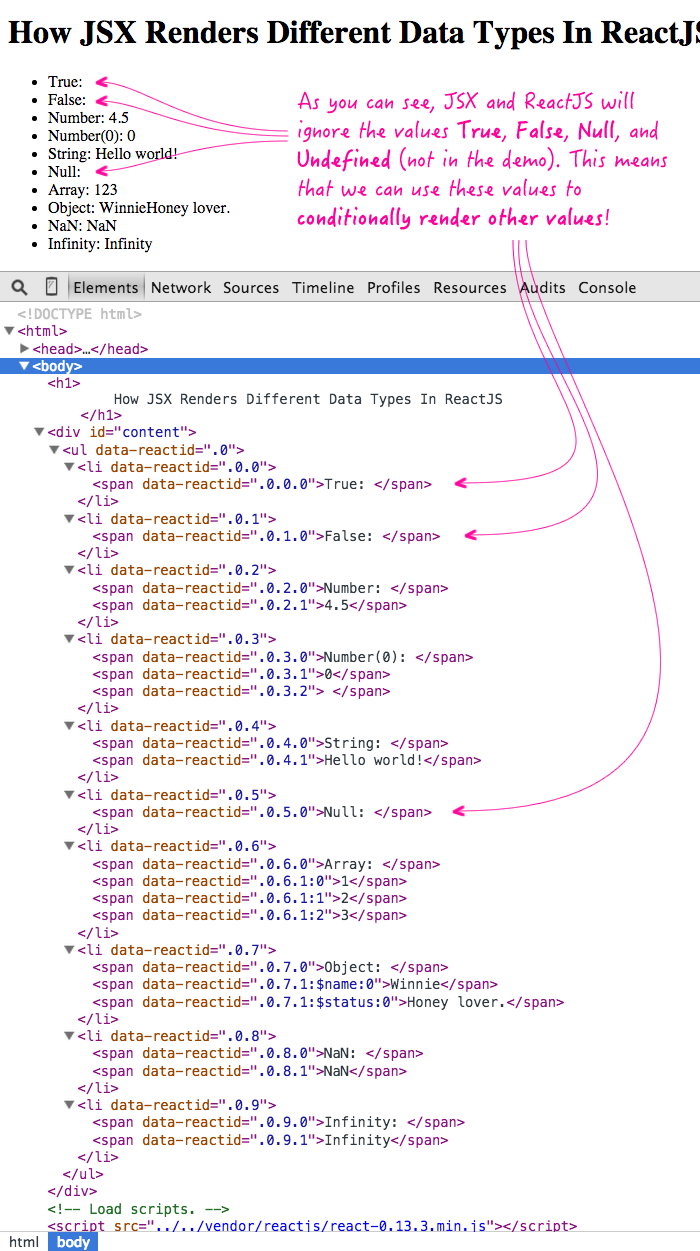This screenshot has height=1251, width=700.
Task: Open the Resources tab
Action: [x=470, y=287]
